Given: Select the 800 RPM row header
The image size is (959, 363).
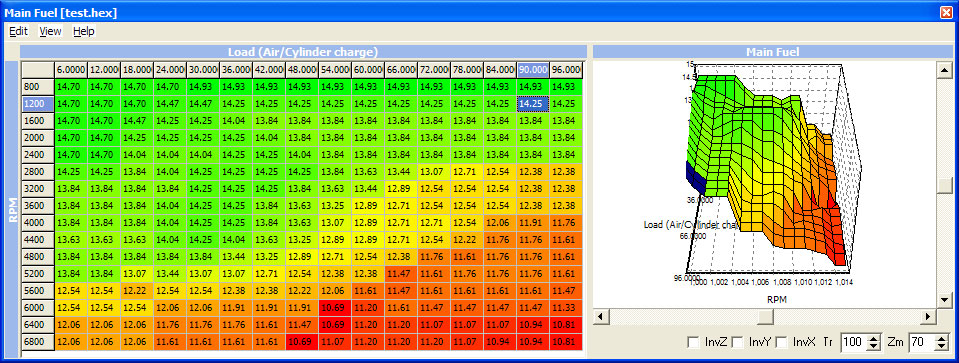Looking at the screenshot, I should point(38,87).
